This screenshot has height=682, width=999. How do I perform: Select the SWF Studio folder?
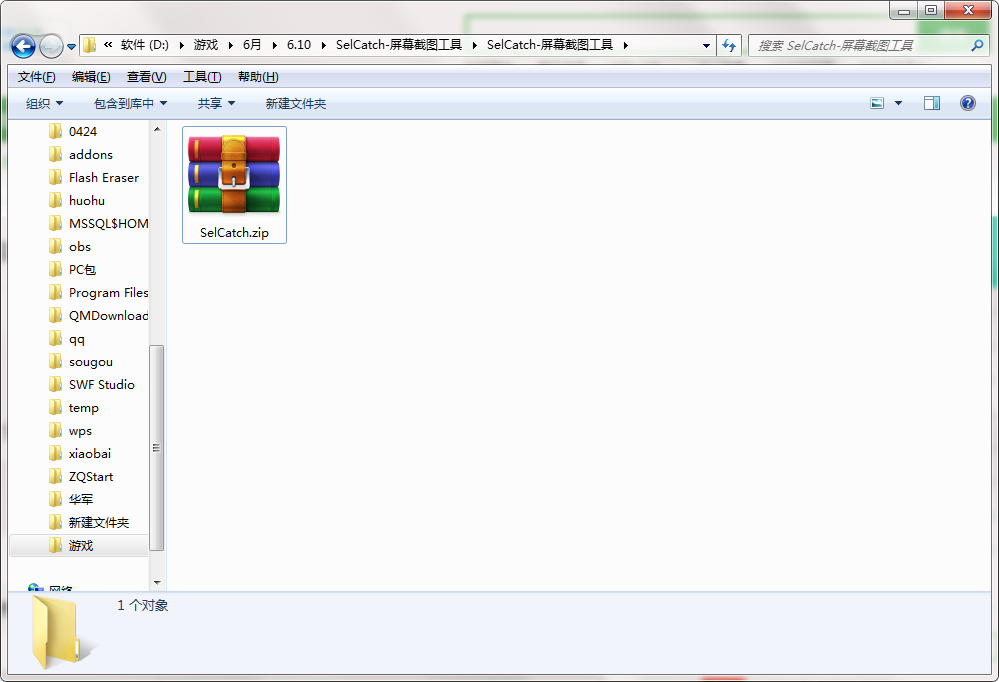pos(101,385)
